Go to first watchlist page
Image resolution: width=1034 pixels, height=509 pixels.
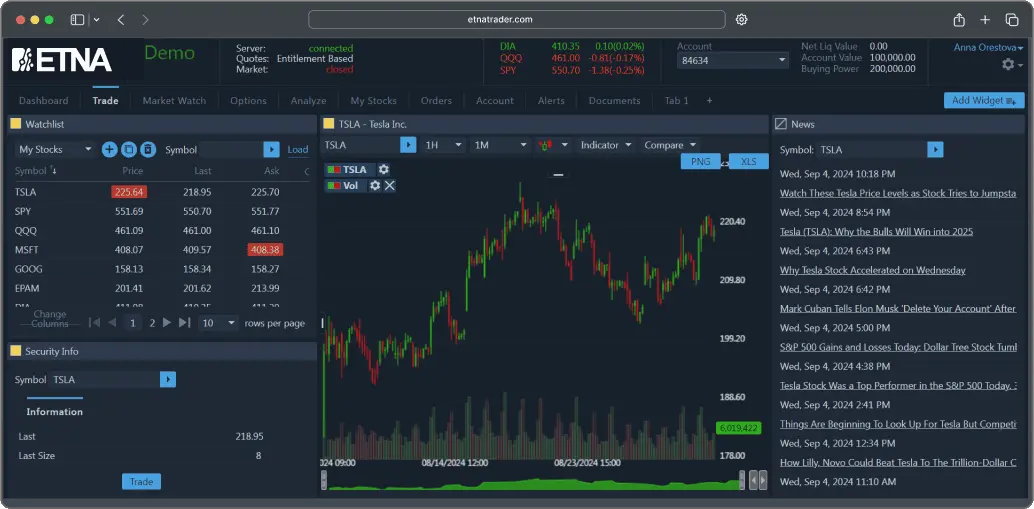94,322
